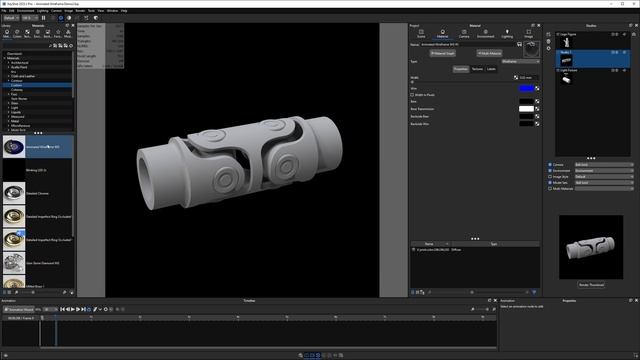Toggle the Multi-Materials checkbox
Screen dimensions: 640x360
(x=550, y=189)
